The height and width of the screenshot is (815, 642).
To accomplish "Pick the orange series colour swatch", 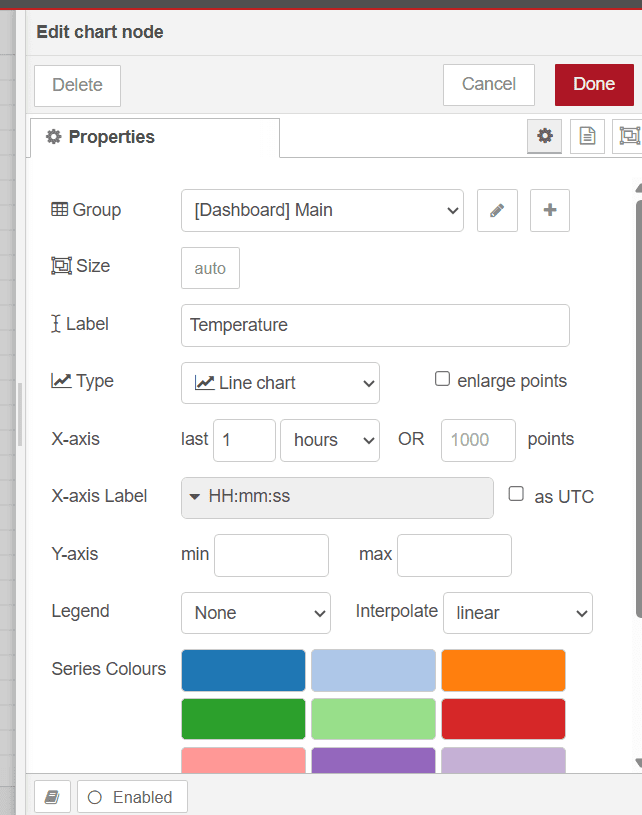I will point(503,670).
